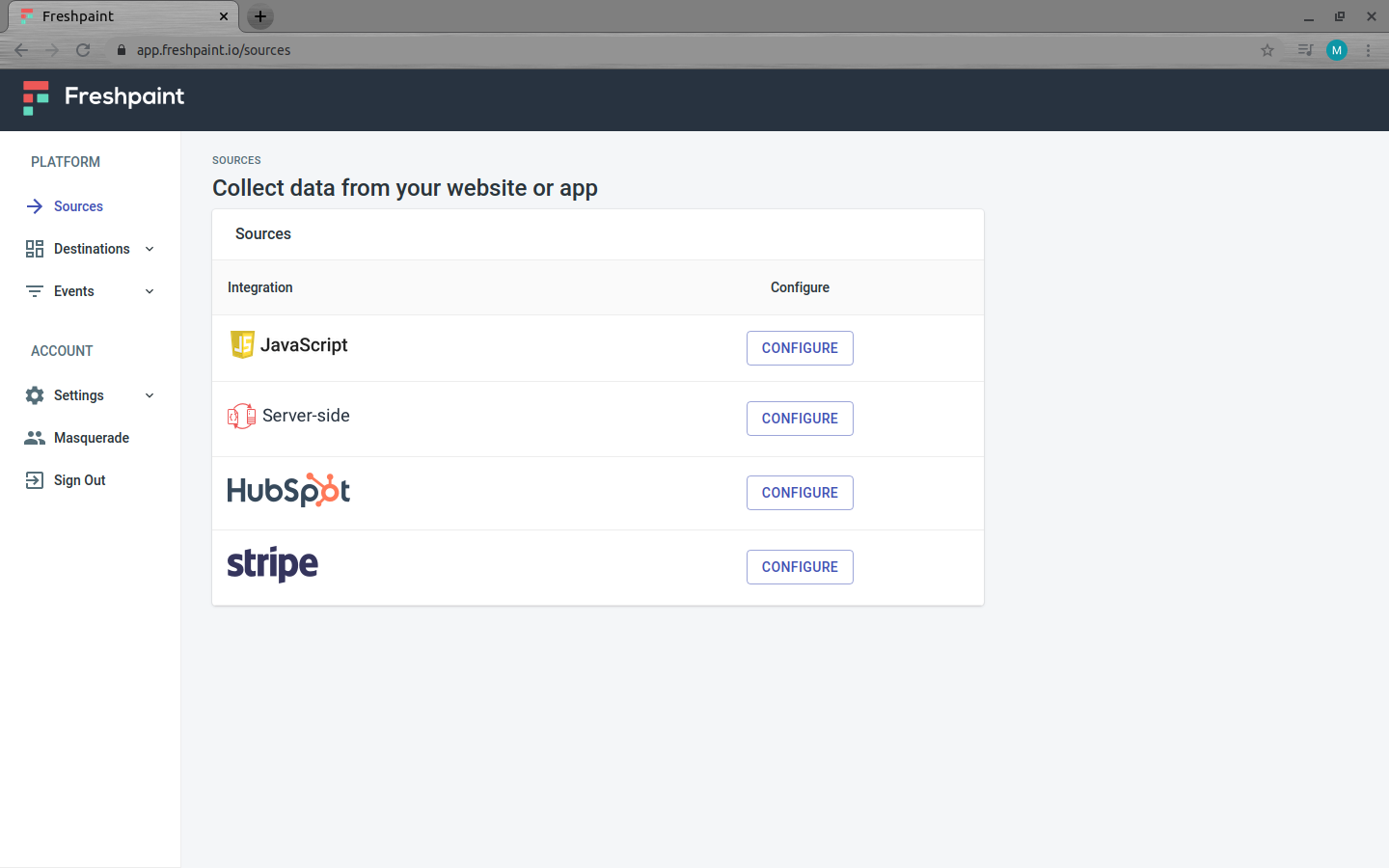The image size is (1389, 868).
Task: Configure the Server-side source
Action: (x=800, y=419)
